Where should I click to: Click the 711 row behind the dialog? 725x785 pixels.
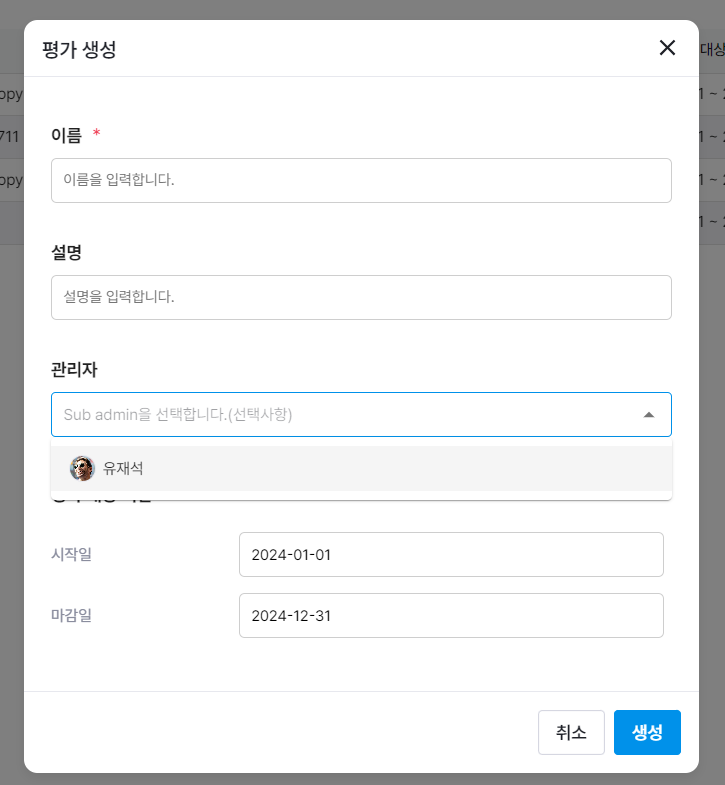[x=11, y=137]
